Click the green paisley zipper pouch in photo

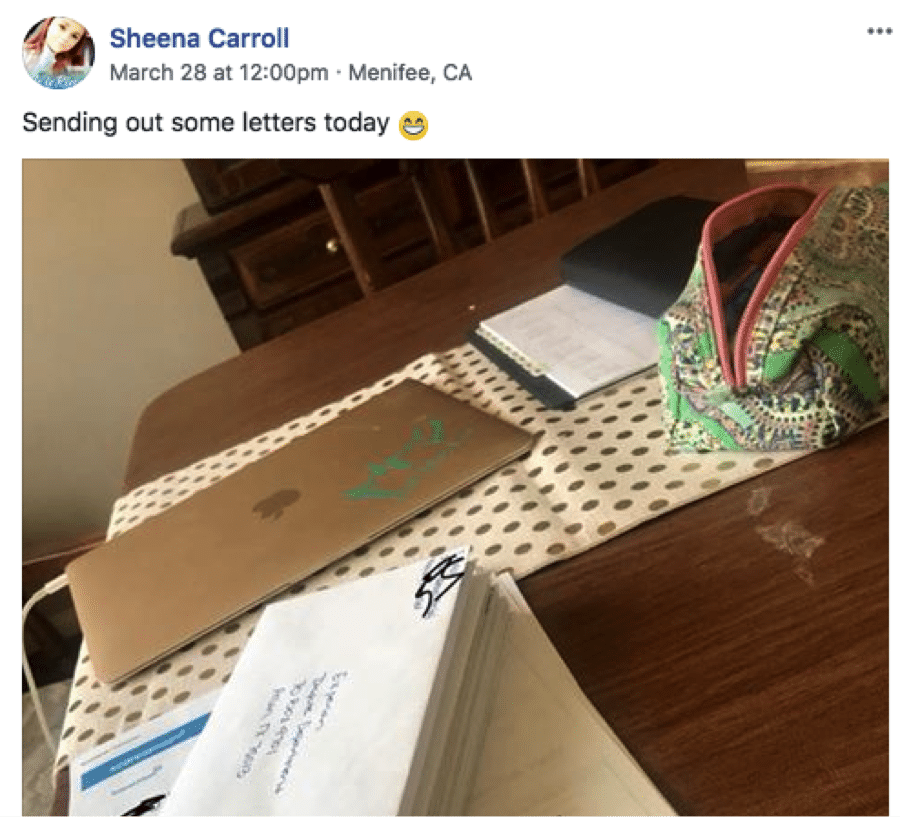pos(775,322)
